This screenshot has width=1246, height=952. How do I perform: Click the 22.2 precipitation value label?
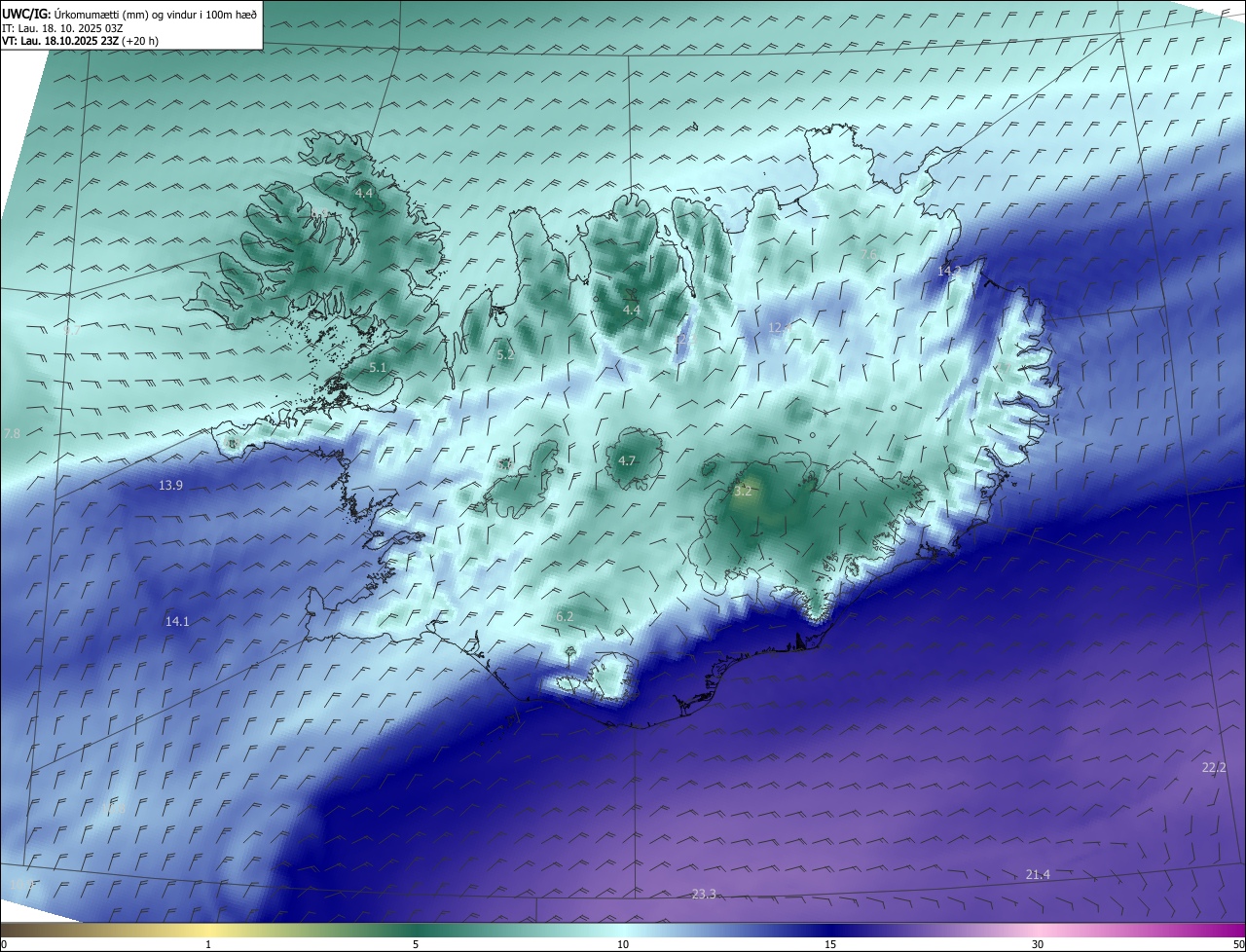[1214, 767]
